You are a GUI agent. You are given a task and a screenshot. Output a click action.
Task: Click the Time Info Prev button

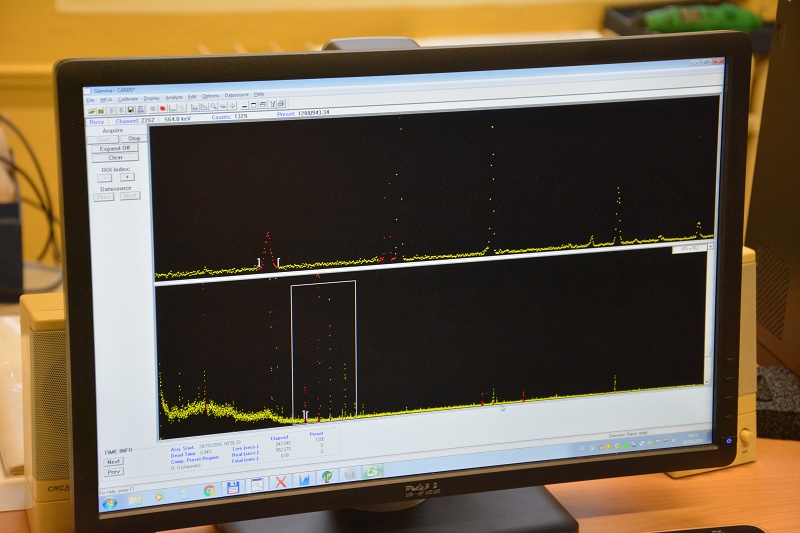pos(114,472)
